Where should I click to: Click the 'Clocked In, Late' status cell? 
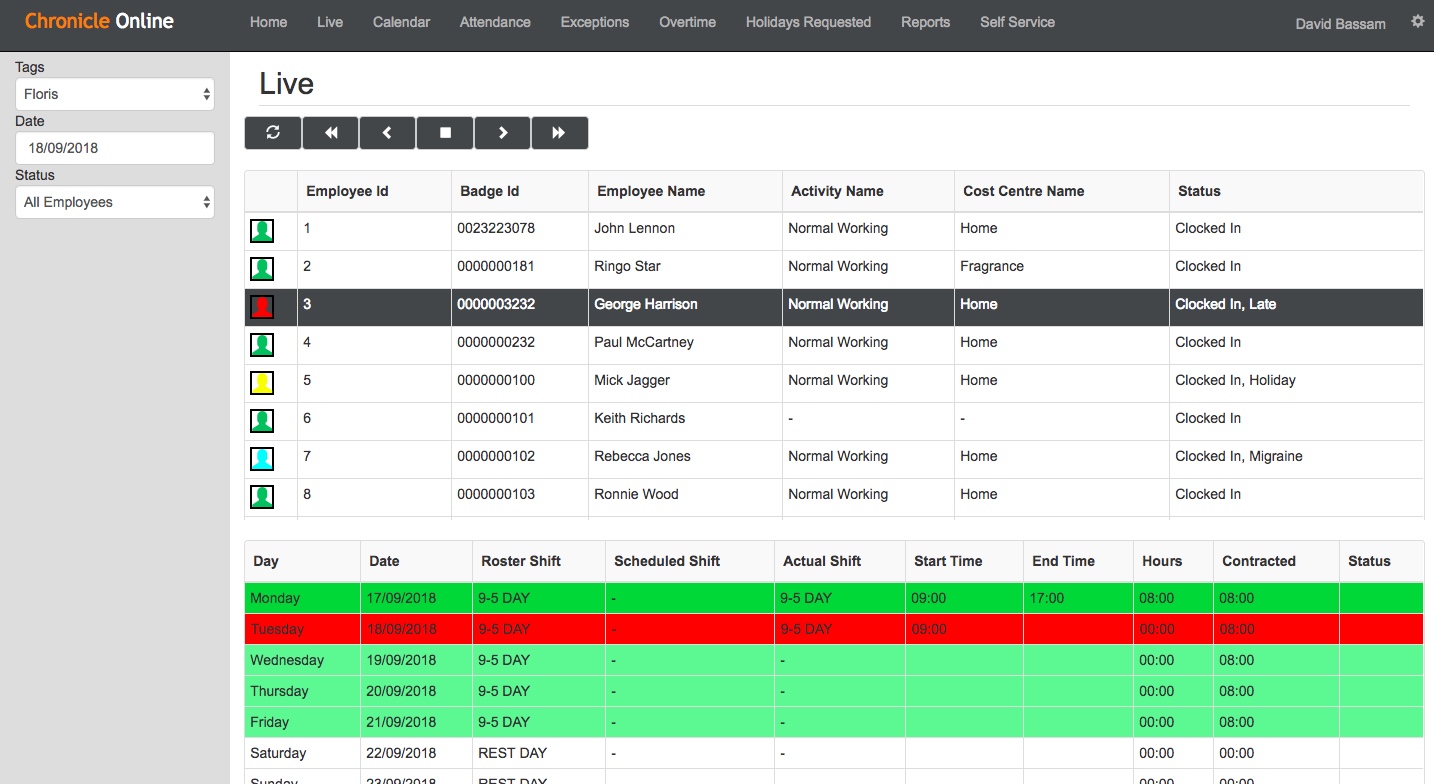click(1297, 305)
